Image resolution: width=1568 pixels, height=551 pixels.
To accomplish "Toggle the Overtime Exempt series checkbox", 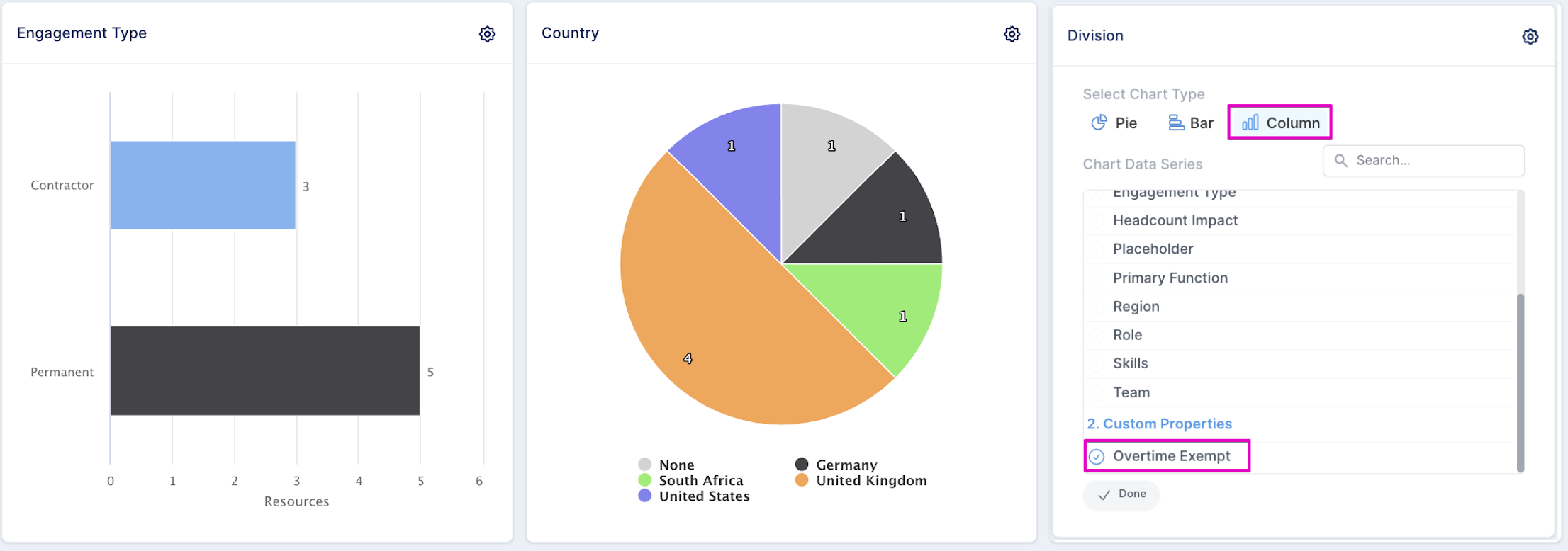I will click(x=1097, y=457).
